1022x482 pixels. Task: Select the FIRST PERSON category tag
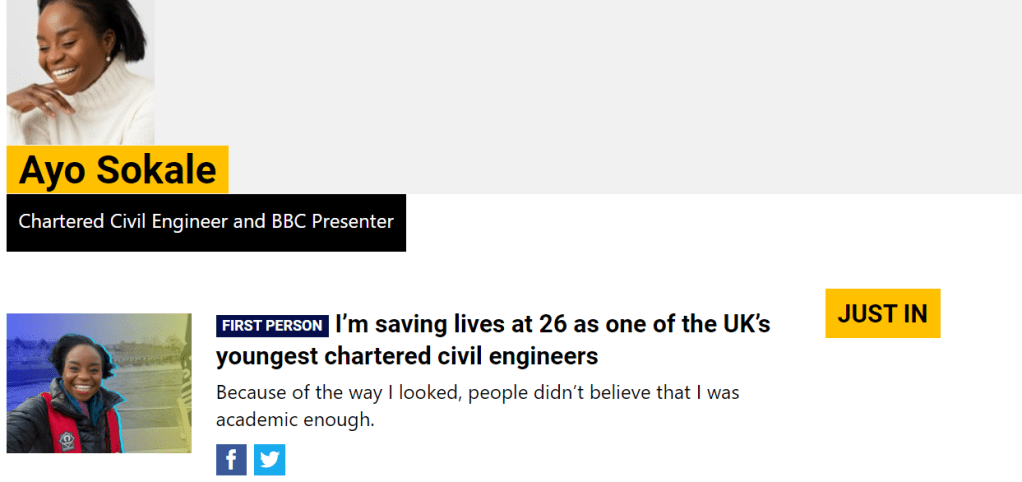point(272,326)
